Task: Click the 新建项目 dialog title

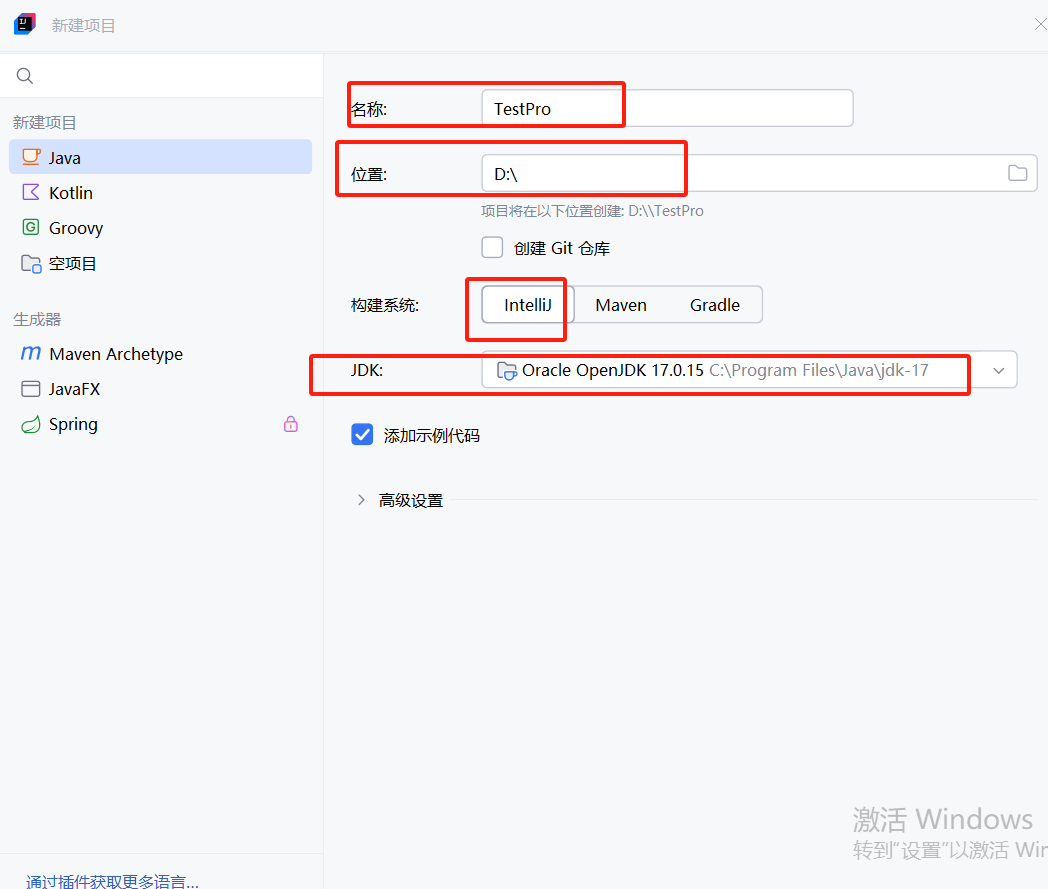Action: (84, 25)
